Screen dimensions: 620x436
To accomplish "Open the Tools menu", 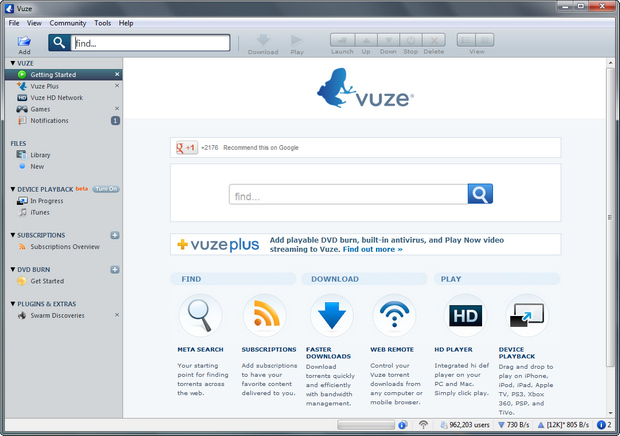I will (102, 23).
